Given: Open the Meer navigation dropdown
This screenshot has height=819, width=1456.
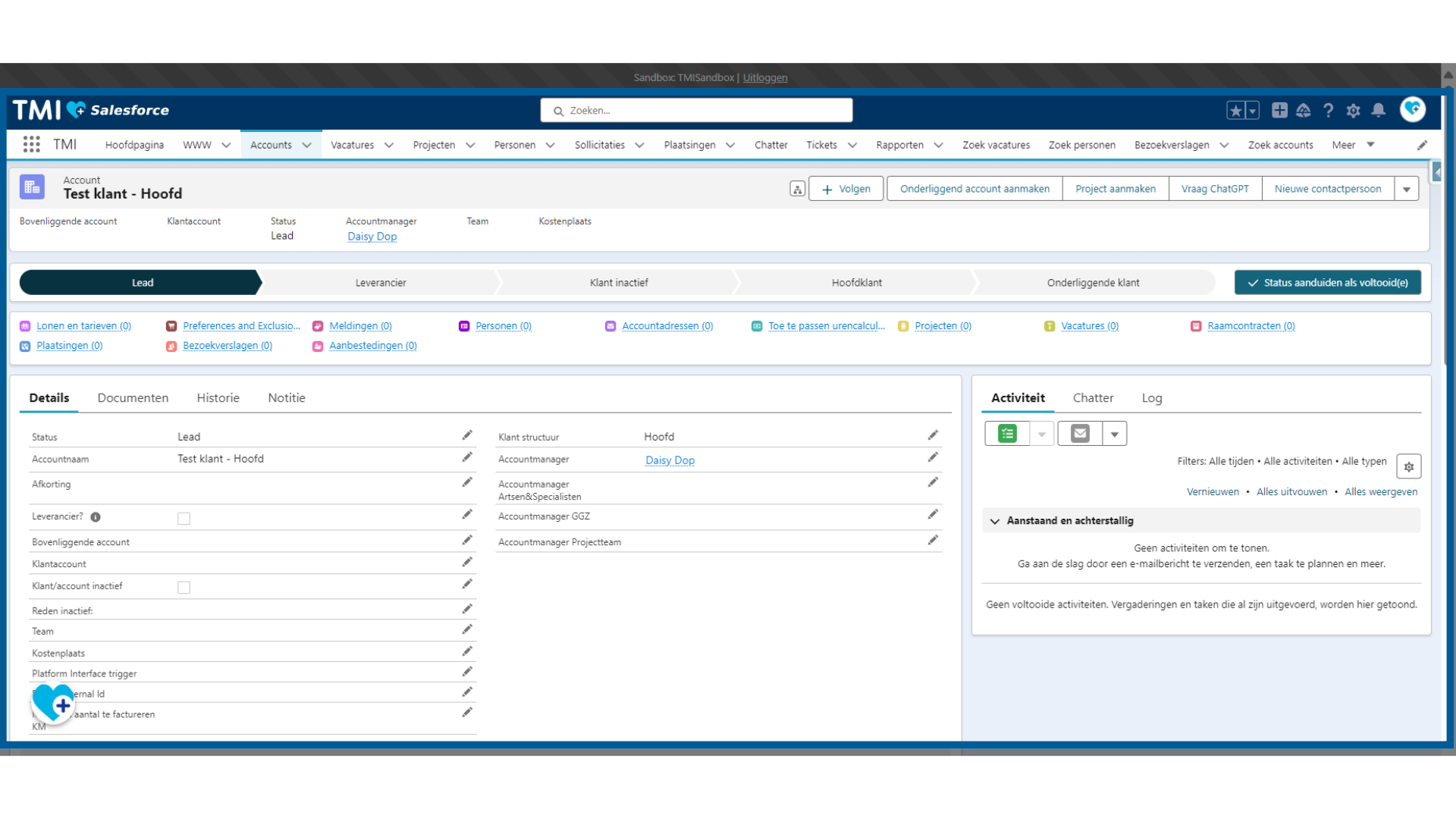Looking at the screenshot, I should 1353,145.
